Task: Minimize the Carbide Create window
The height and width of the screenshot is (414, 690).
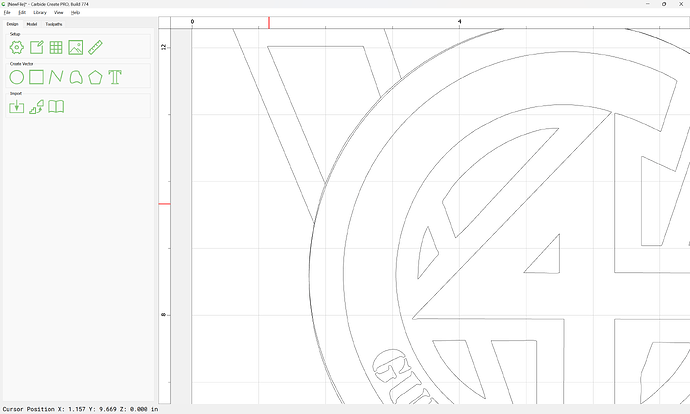Action: point(648,4)
